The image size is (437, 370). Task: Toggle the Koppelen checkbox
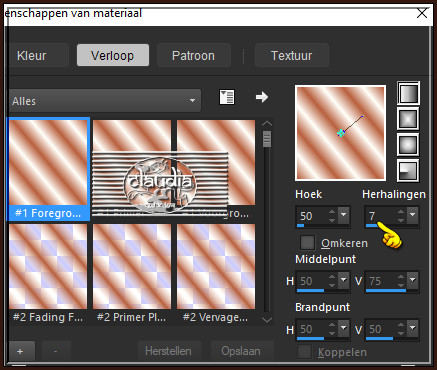(305, 352)
